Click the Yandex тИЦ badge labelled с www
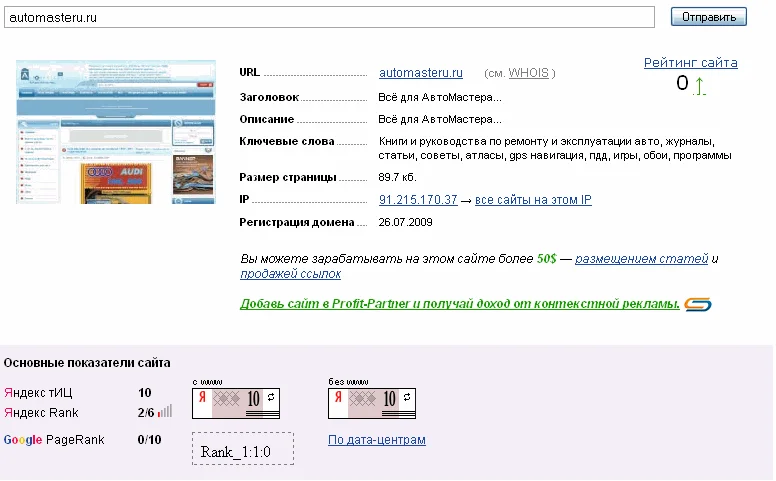This screenshot has height=481, width=776. click(x=236, y=403)
